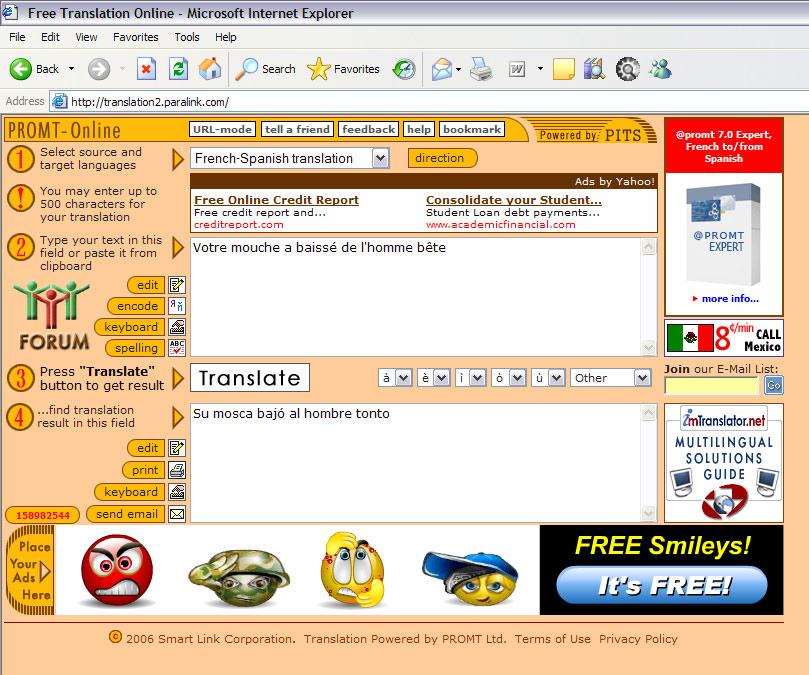
Task: Expand the à accent character dropdown
Action: [x=403, y=378]
